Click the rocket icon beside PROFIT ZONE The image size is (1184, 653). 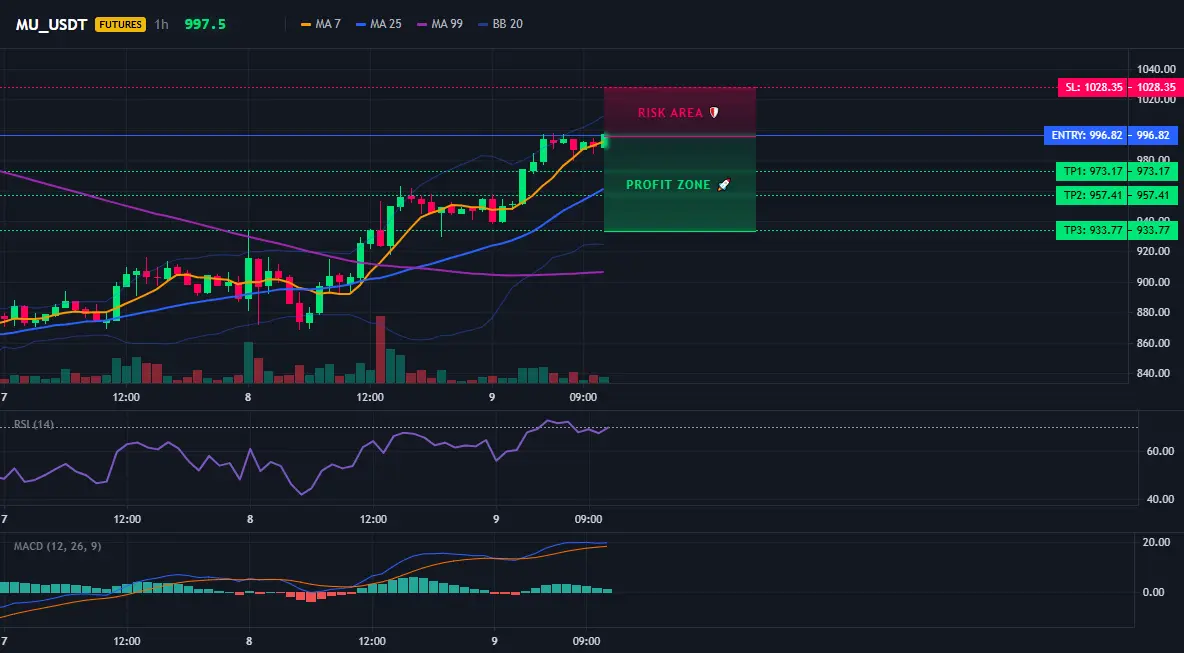(723, 185)
